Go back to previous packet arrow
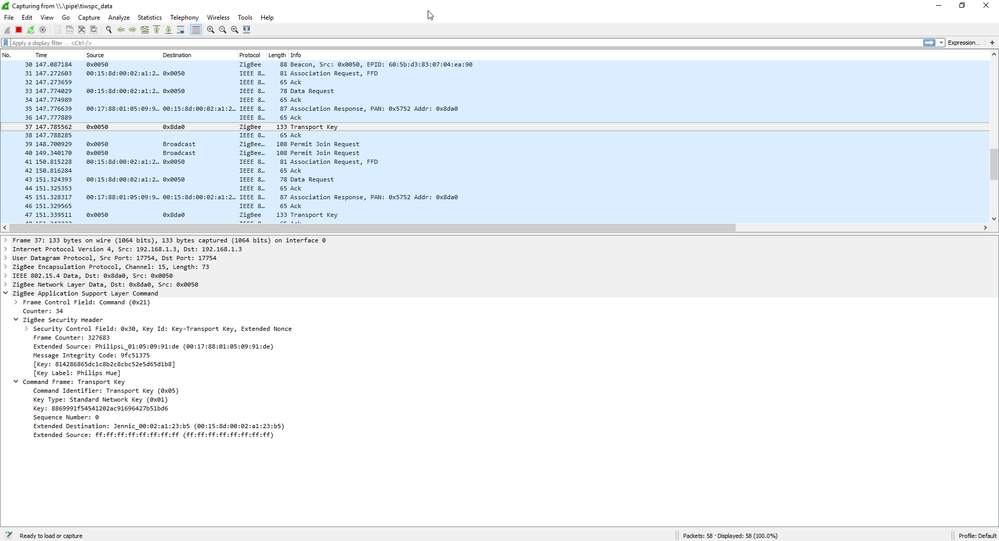Image resolution: width=999 pixels, height=541 pixels. [x=120, y=30]
